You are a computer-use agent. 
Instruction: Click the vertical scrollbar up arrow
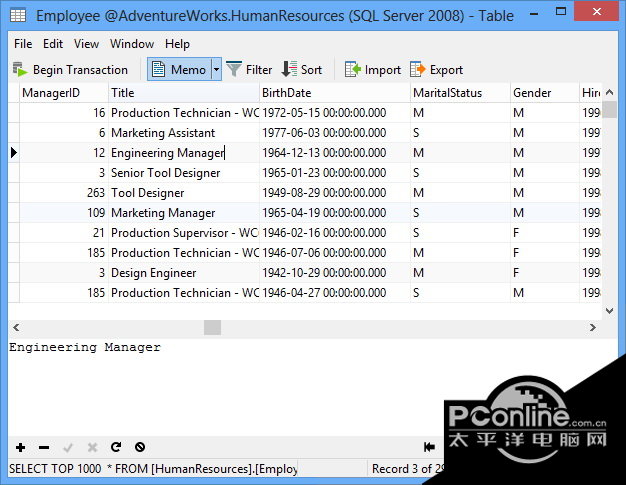pos(609,92)
